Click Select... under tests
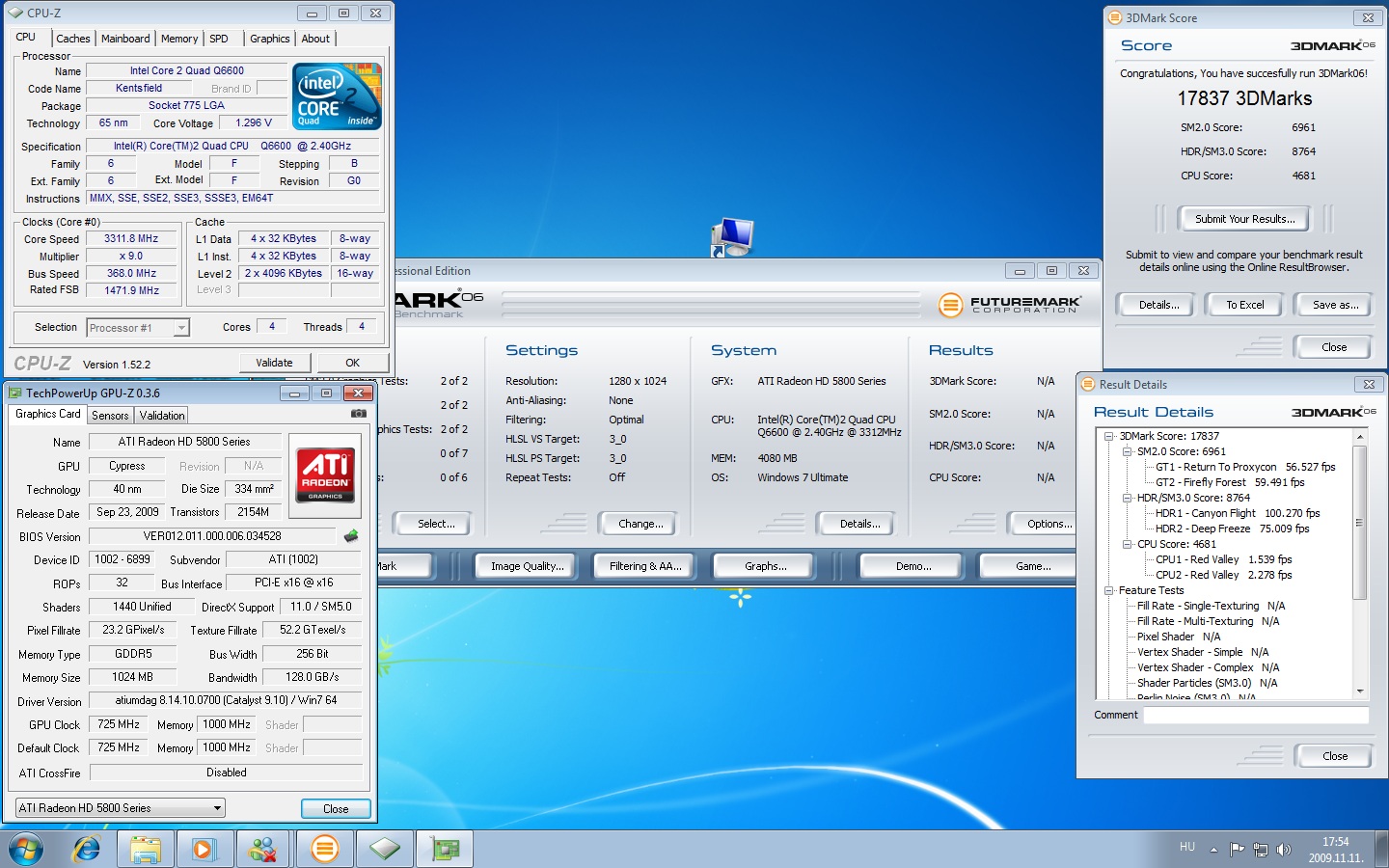The height and width of the screenshot is (868, 1389). tap(436, 524)
